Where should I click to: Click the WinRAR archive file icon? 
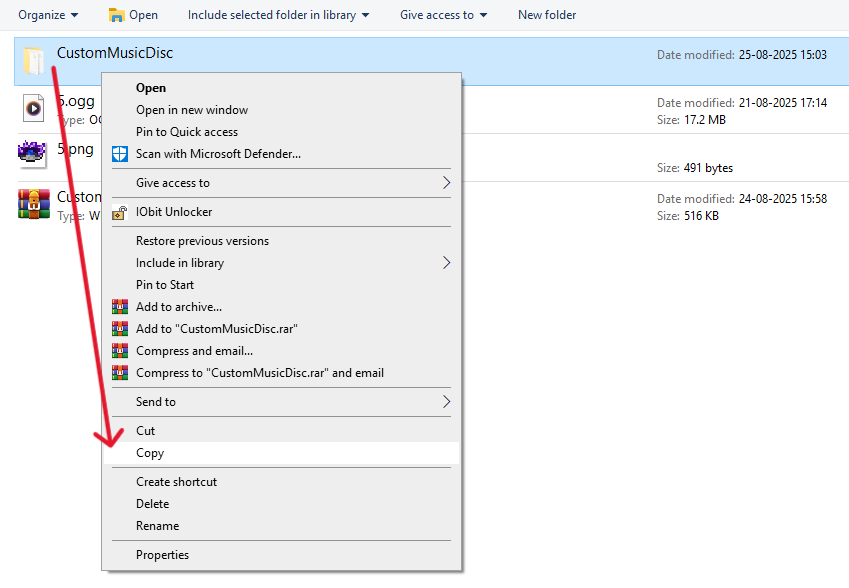pyautogui.click(x=33, y=204)
